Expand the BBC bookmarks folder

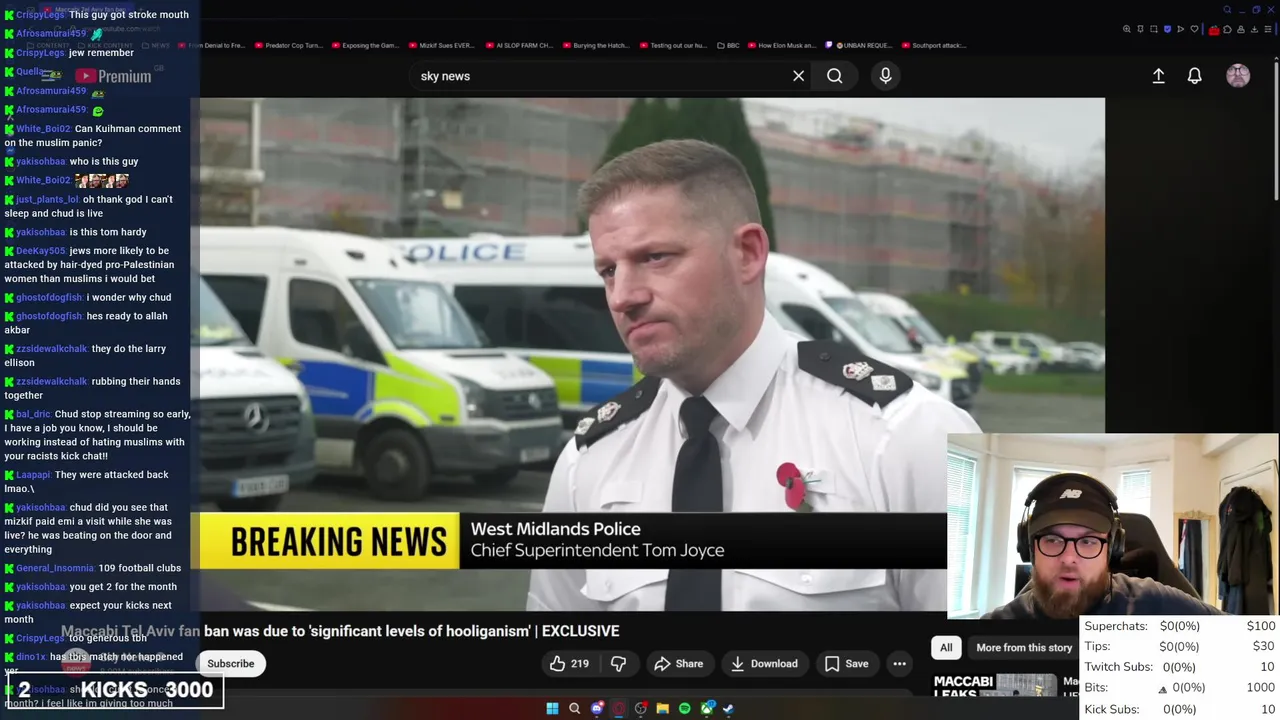point(728,45)
